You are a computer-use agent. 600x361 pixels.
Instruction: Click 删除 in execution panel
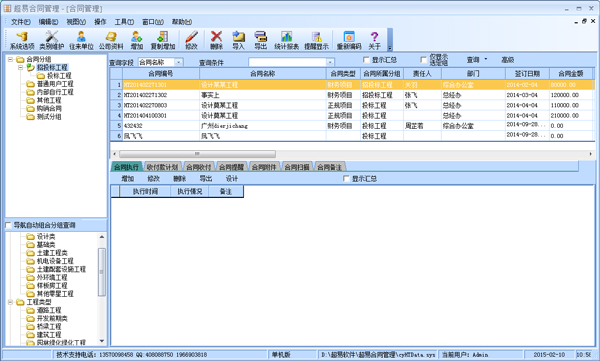[179, 179]
